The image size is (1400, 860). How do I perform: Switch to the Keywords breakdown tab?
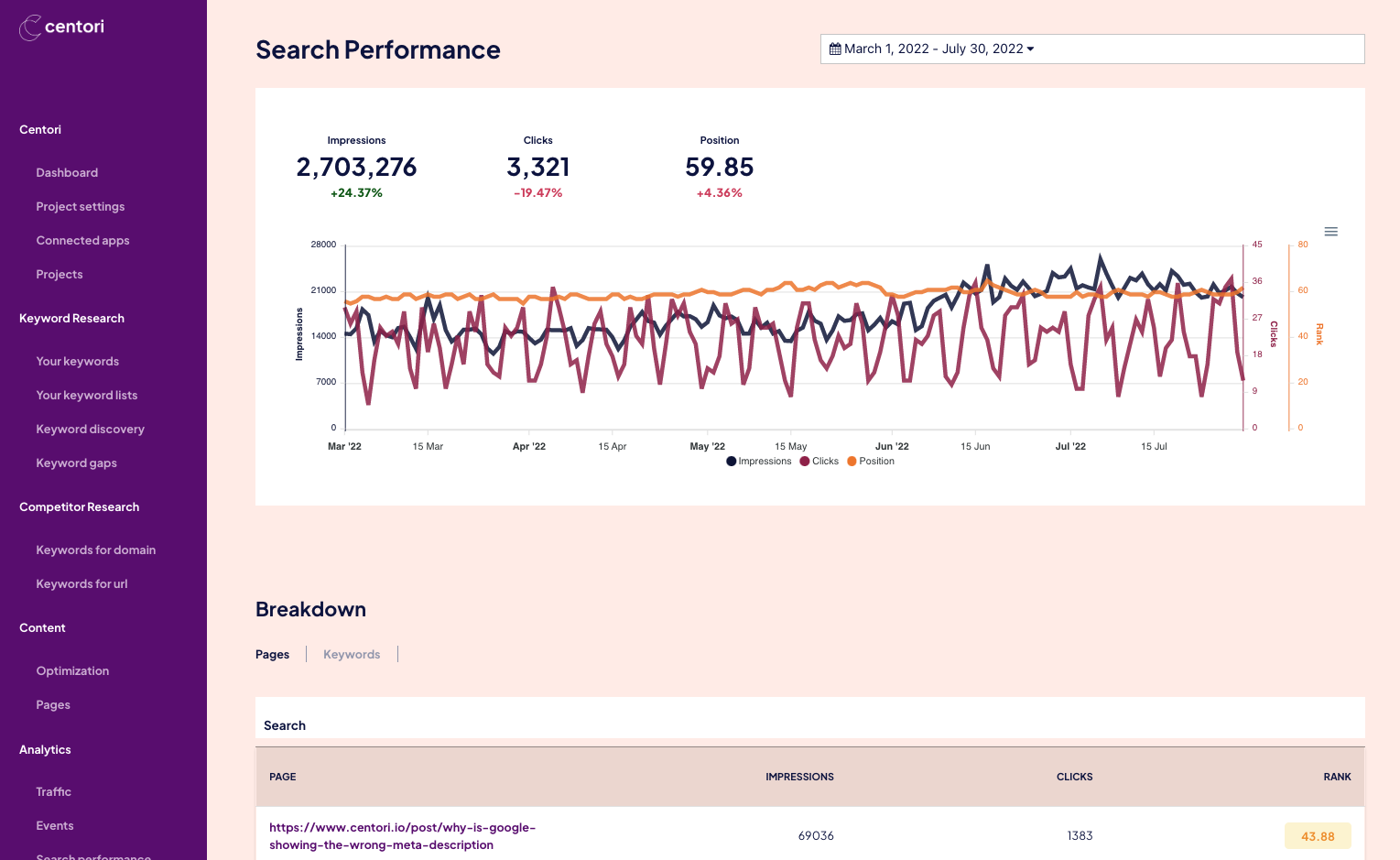[x=352, y=654]
